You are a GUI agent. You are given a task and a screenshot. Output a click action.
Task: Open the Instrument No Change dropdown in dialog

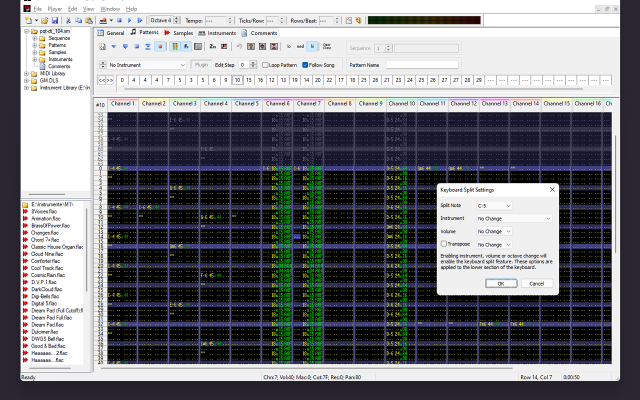tap(514, 219)
